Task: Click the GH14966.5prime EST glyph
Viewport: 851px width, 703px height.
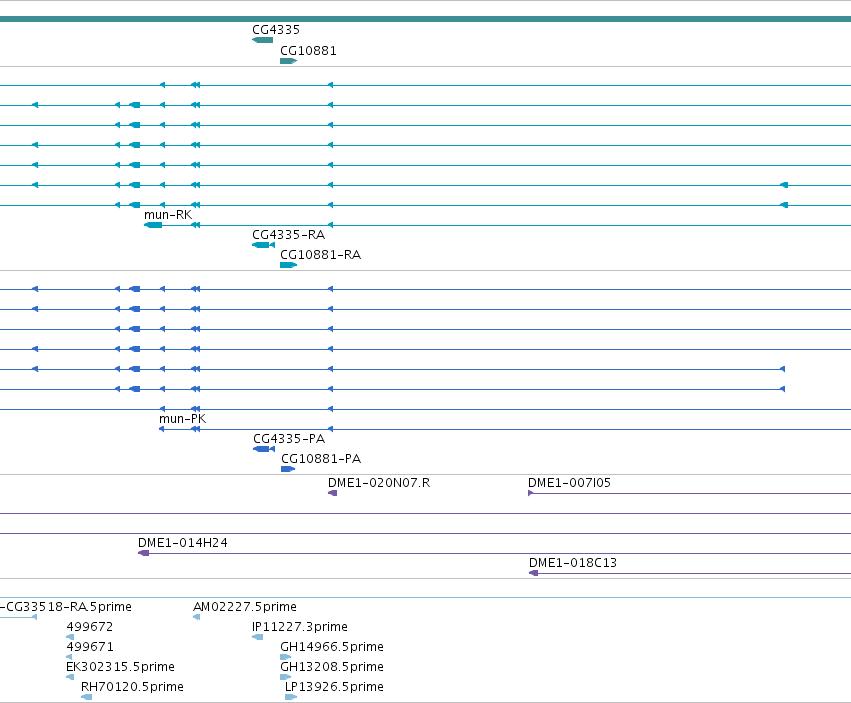Action: tap(285, 657)
